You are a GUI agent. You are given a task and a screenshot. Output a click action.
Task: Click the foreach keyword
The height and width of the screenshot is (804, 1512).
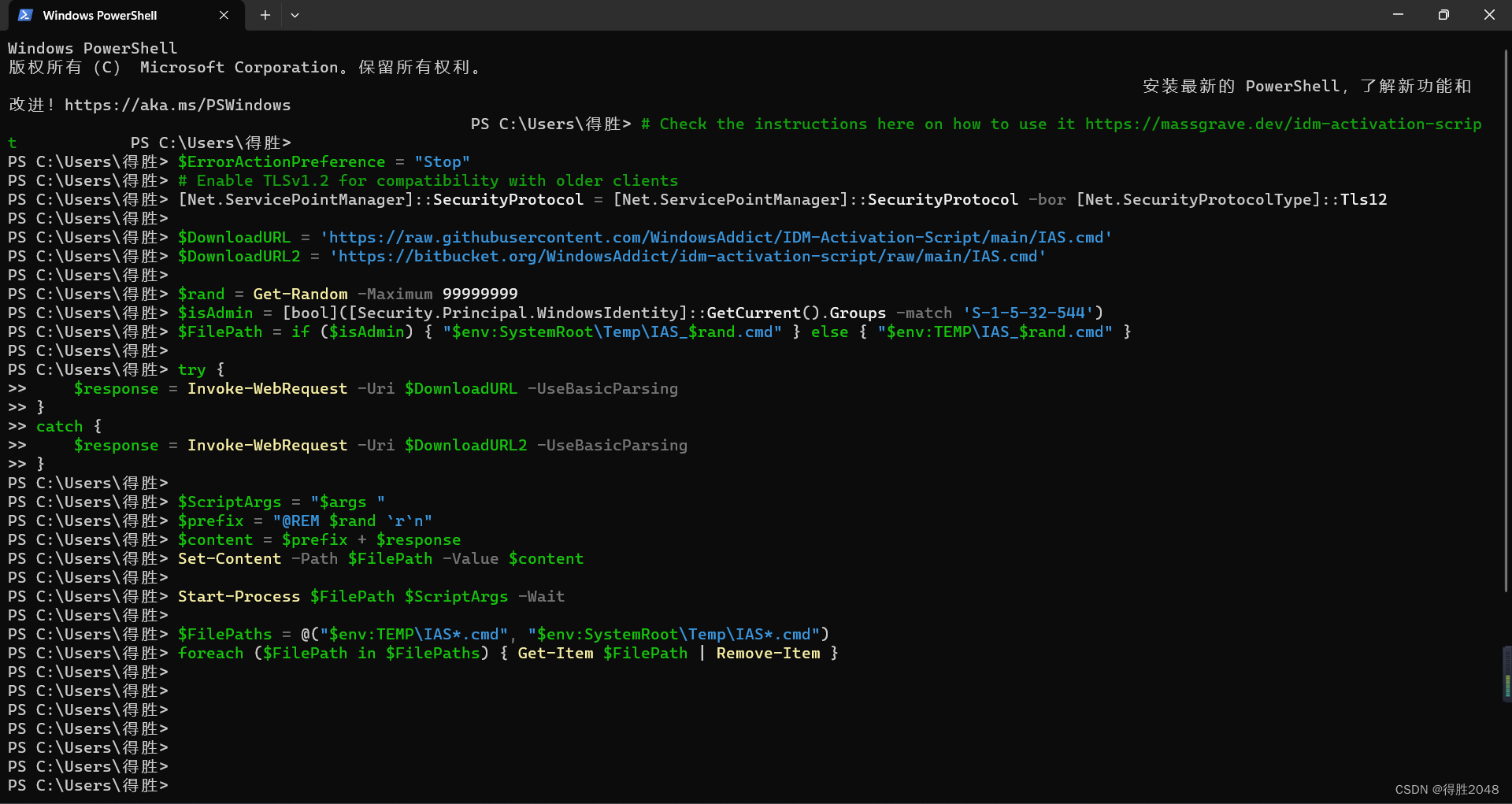pyautogui.click(x=210, y=653)
